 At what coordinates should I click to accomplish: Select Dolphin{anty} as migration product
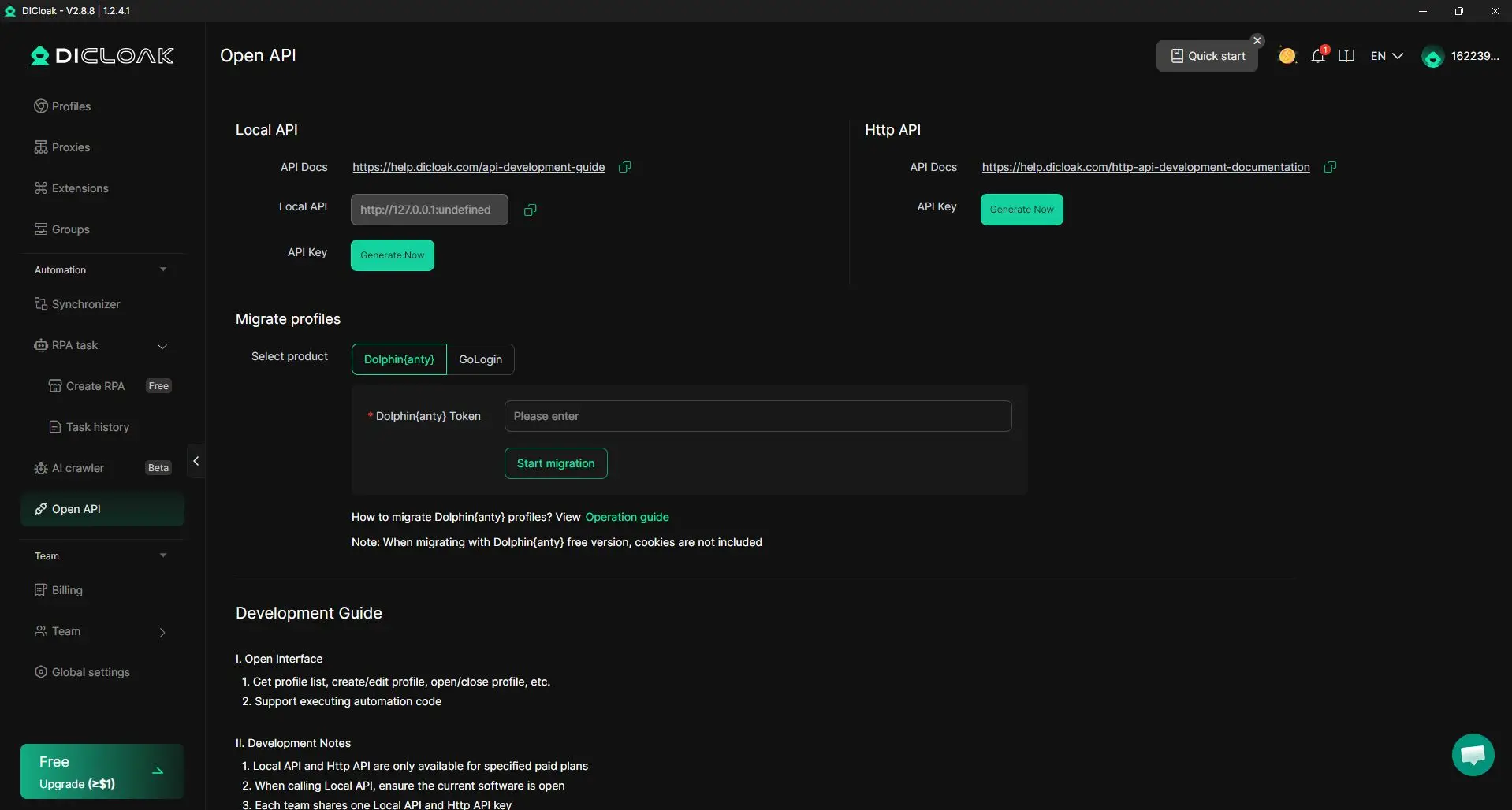399,359
